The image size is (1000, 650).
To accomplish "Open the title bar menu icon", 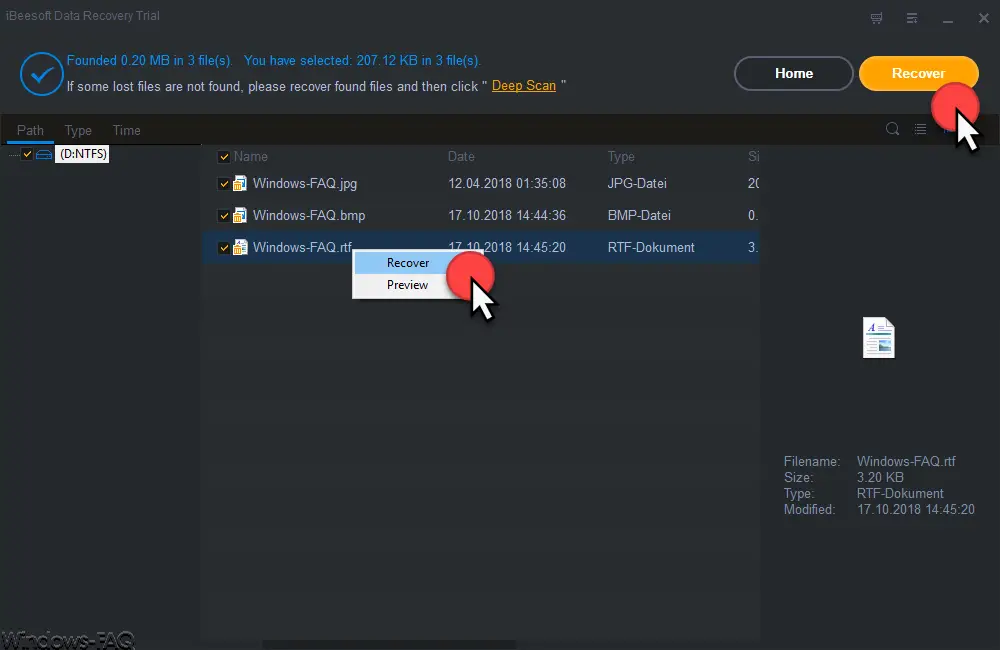I will [x=912, y=18].
